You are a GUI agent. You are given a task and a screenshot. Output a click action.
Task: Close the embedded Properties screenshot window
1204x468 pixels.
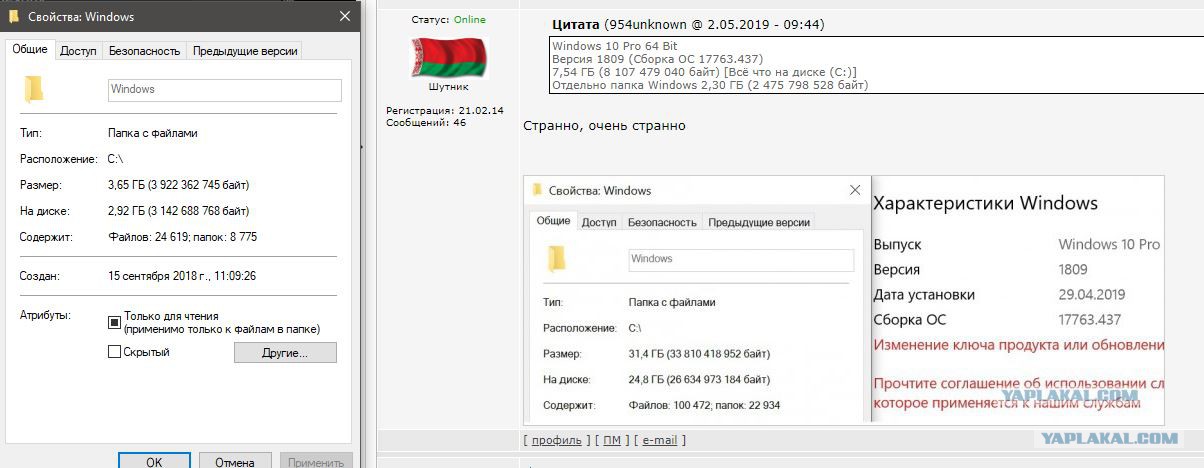(855, 190)
